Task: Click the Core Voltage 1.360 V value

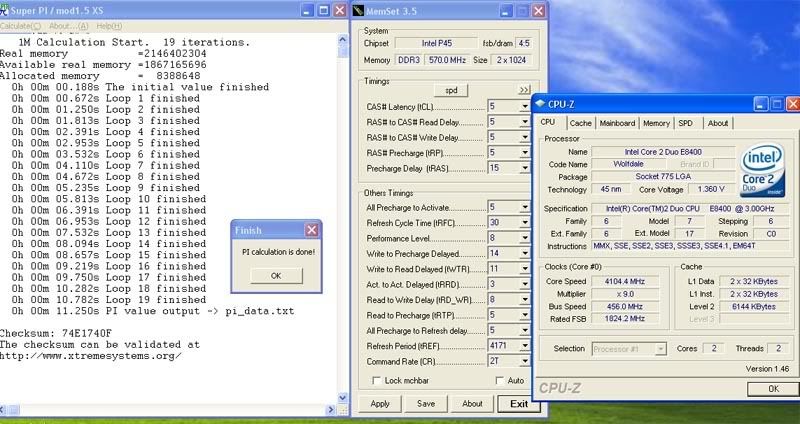Action: [711, 189]
